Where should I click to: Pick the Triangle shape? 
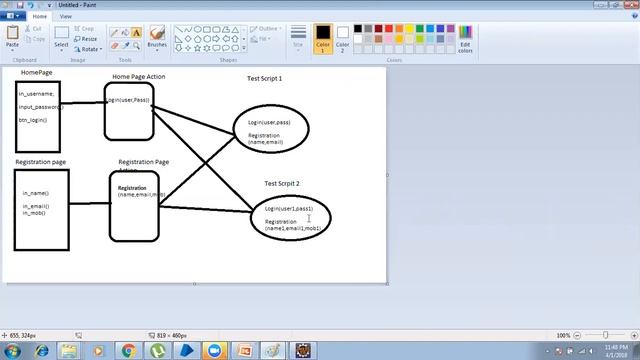[x=235, y=29]
